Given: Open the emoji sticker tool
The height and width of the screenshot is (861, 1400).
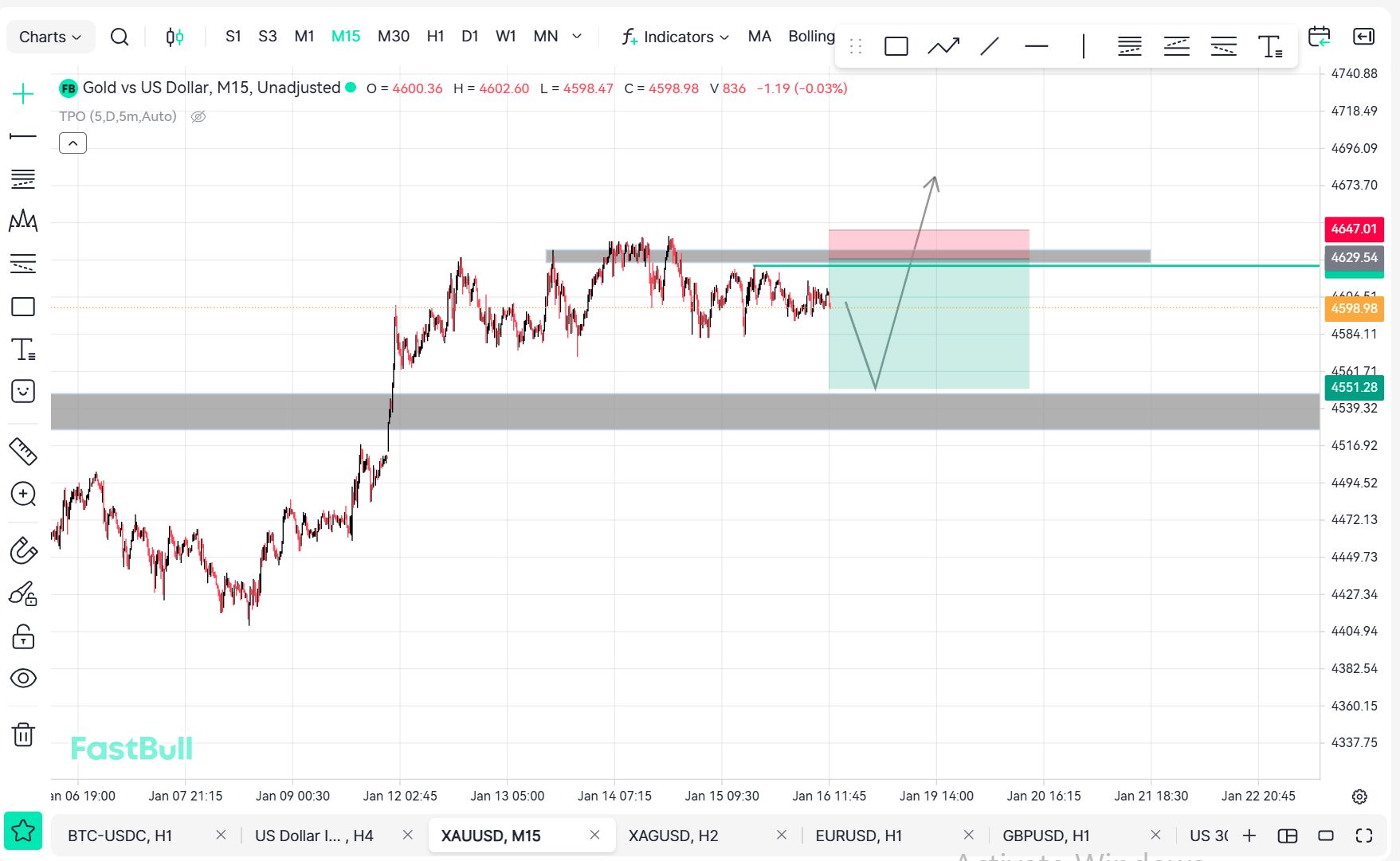Looking at the screenshot, I should pyautogui.click(x=23, y=391).
